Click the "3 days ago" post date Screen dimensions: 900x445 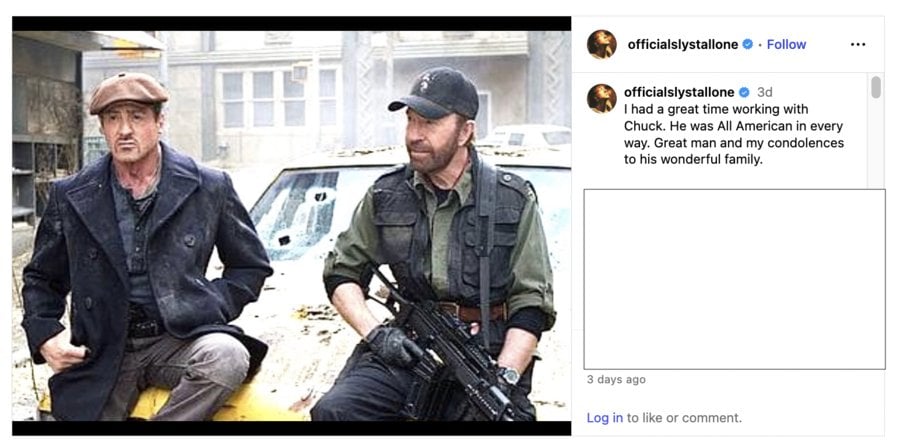click(x=616, y=380)
